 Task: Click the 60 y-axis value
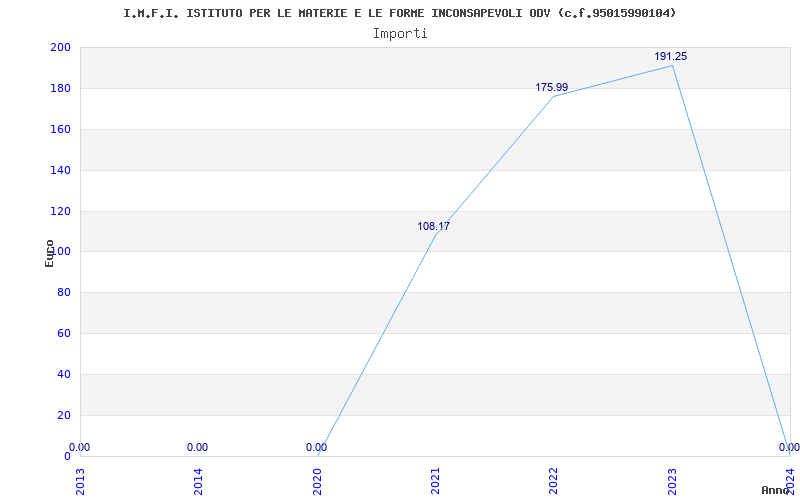(64, 333)
